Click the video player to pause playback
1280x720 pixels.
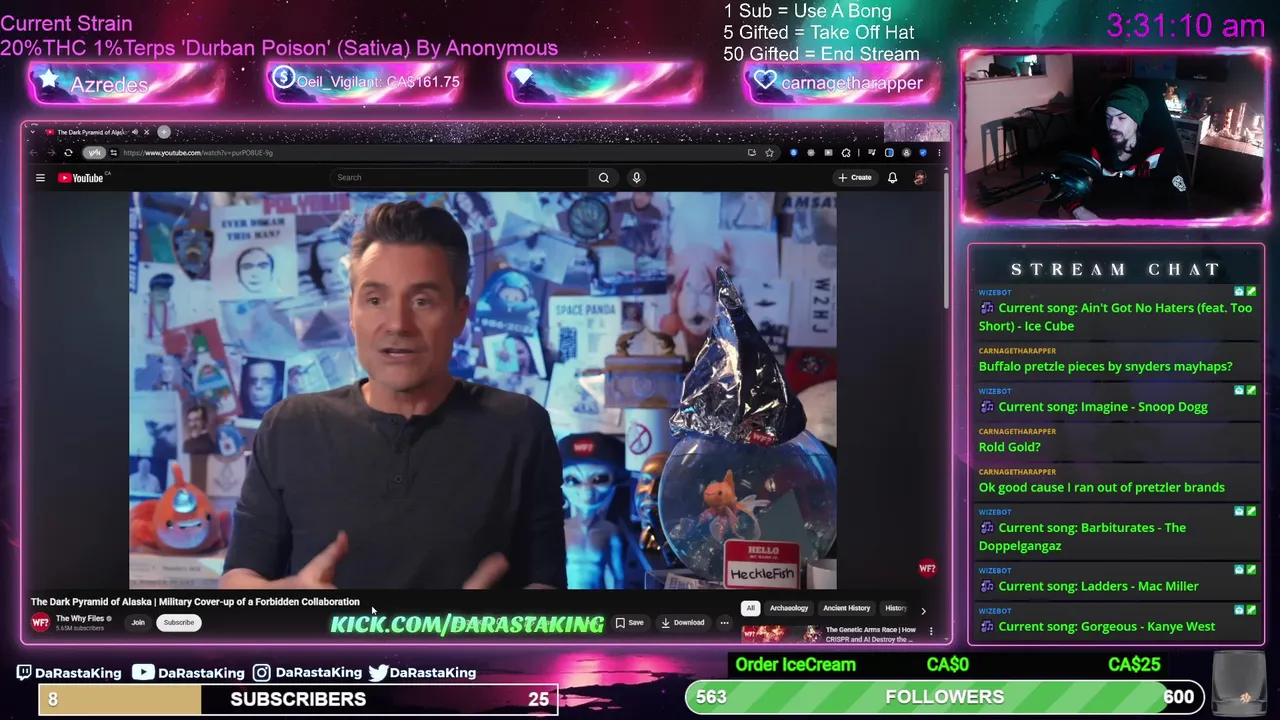click(483, 391)
